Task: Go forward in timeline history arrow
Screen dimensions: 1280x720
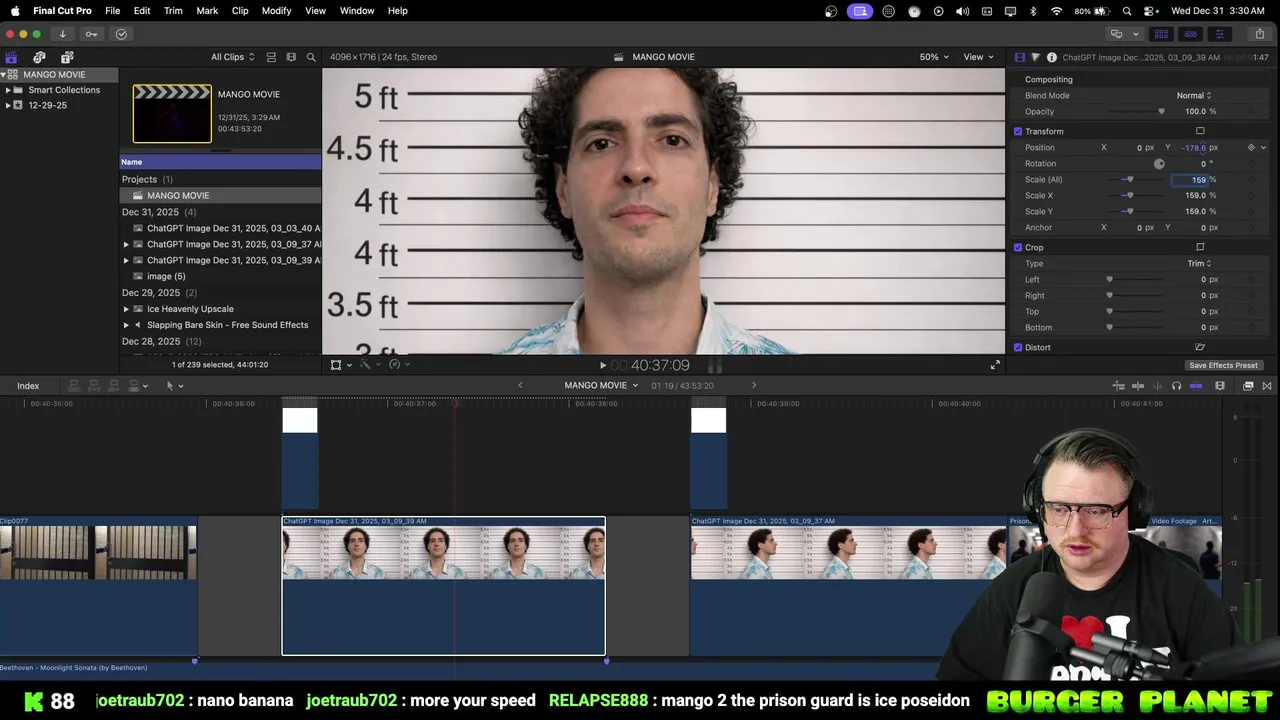Action: coord(754,385)
